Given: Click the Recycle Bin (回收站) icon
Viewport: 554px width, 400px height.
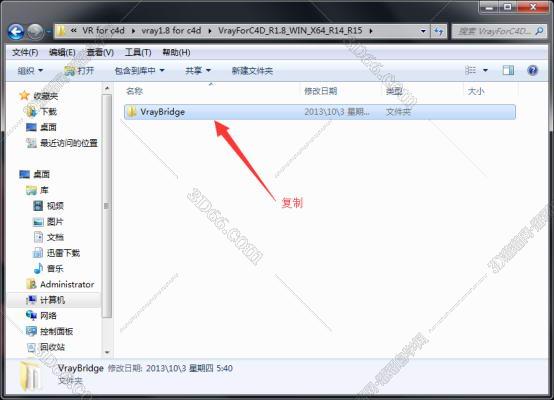Looking at the screenshot, I should click(31, 347).
